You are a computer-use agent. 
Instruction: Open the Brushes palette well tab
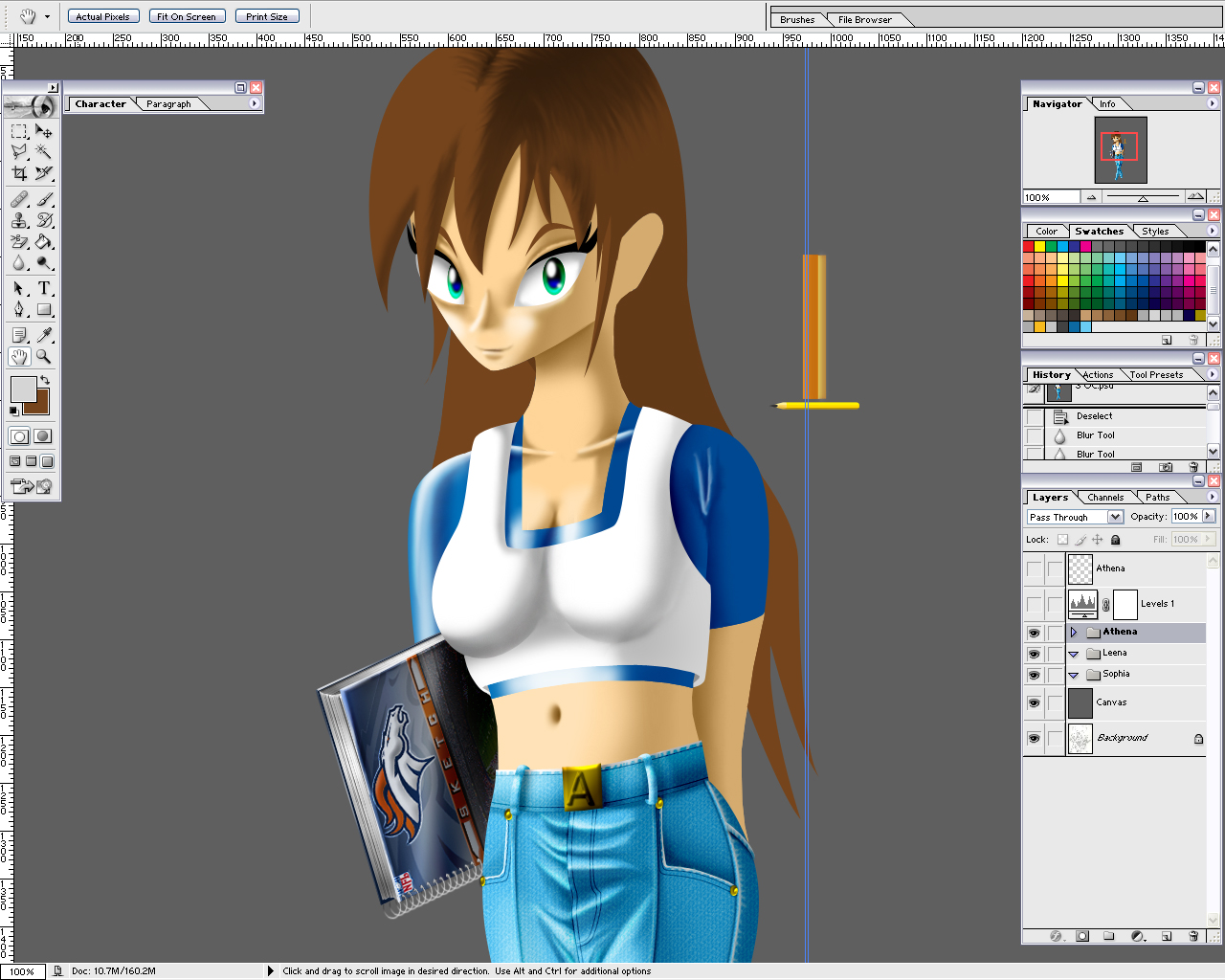click(x=797, y=19)
